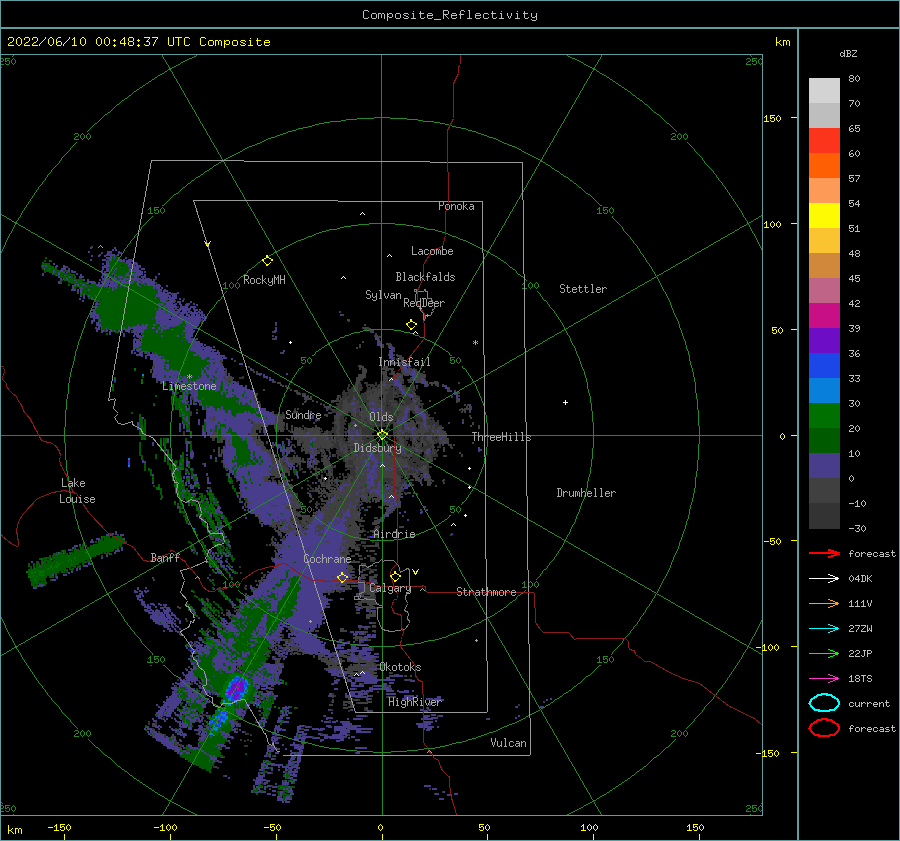This screenshot has width=900, height=841.
Task: Select the bright yellow 51-54 dBZ swatch
Action: tap(824, 216)
